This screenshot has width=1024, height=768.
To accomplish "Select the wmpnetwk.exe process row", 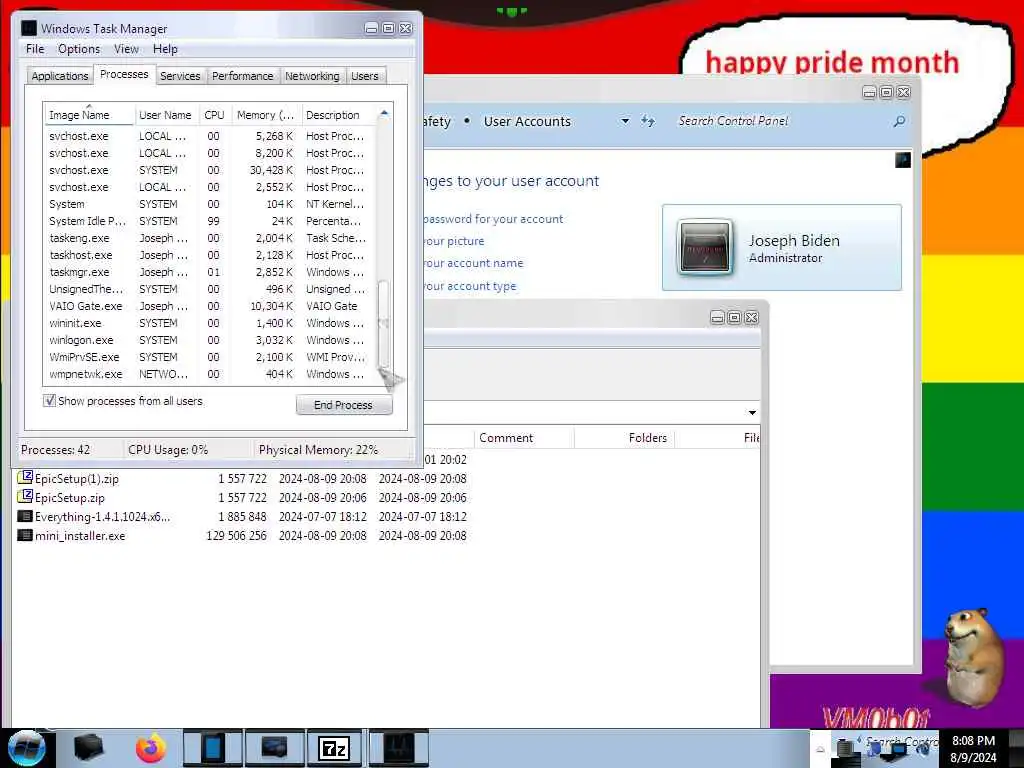I will (x=210, y=374).
